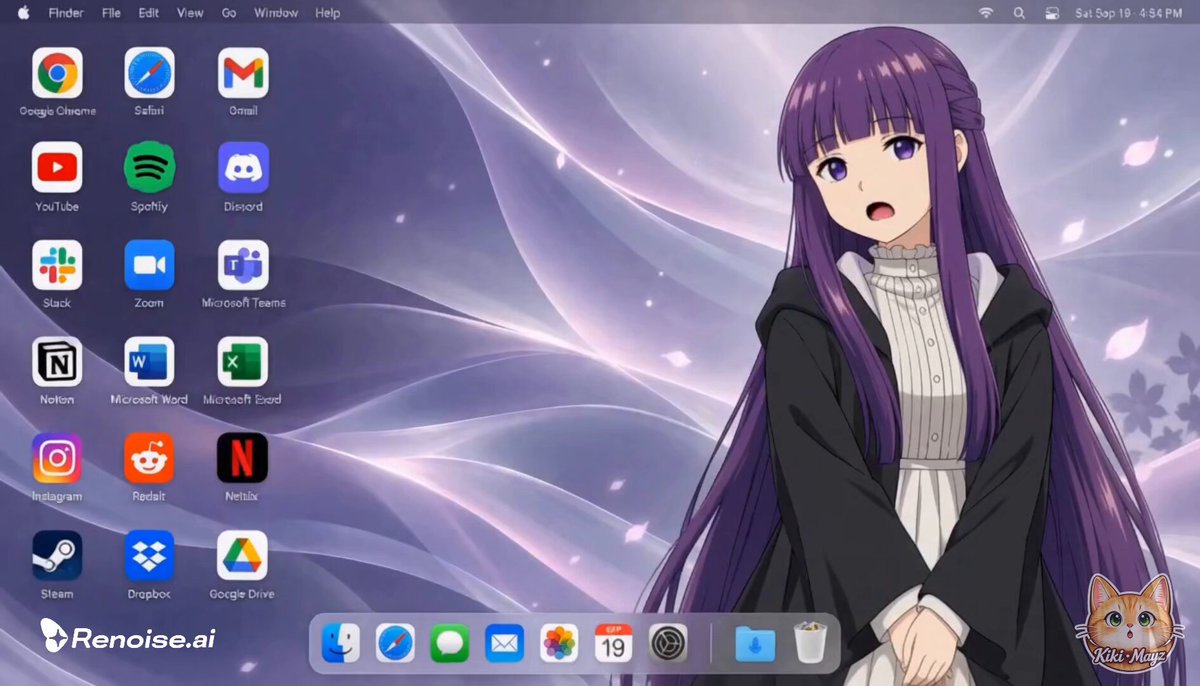Open the Discord desktop icon
The height and width of the screenshot is (686, 1200).
pyautogui.click(x=243, y=167)
